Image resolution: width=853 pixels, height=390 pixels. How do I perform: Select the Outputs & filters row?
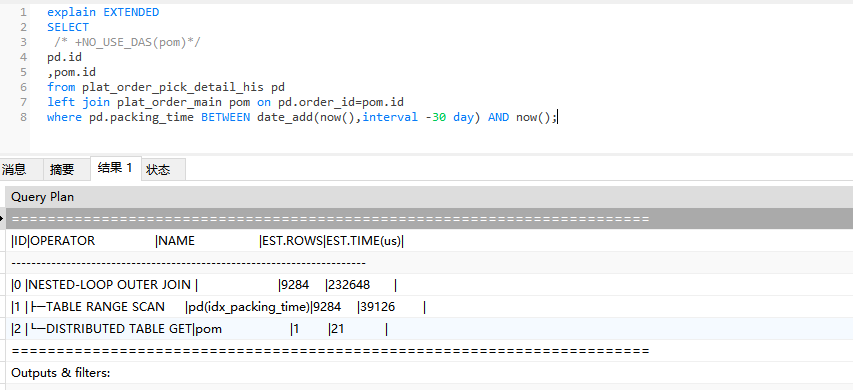(x=429, y=373)
